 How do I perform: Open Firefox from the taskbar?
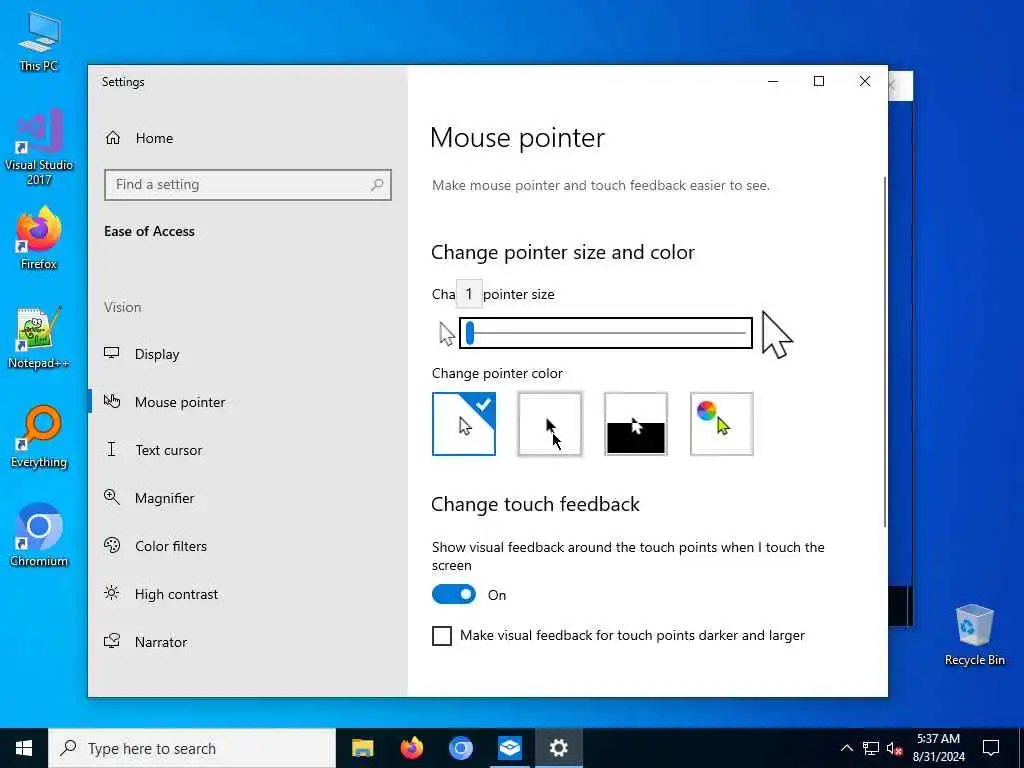point(411,748)
